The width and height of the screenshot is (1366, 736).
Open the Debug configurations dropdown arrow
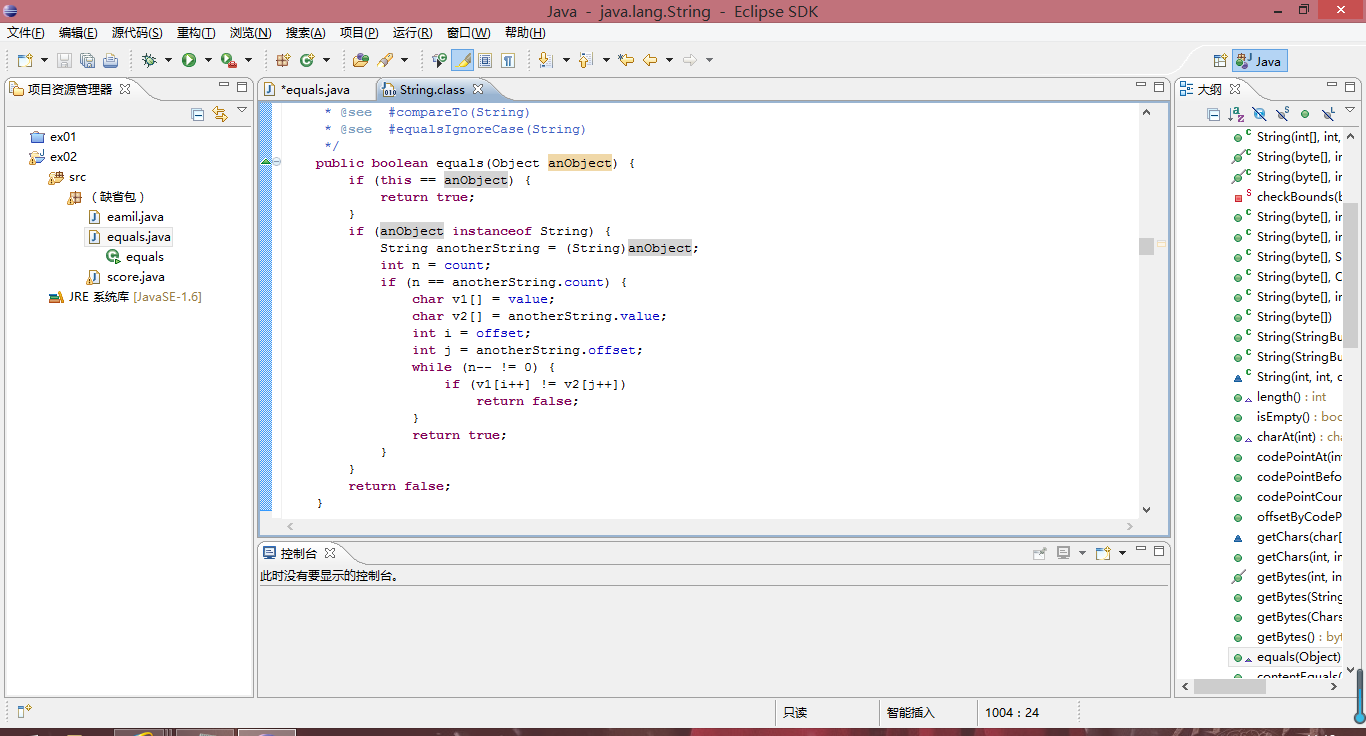(x=168, y=60)
